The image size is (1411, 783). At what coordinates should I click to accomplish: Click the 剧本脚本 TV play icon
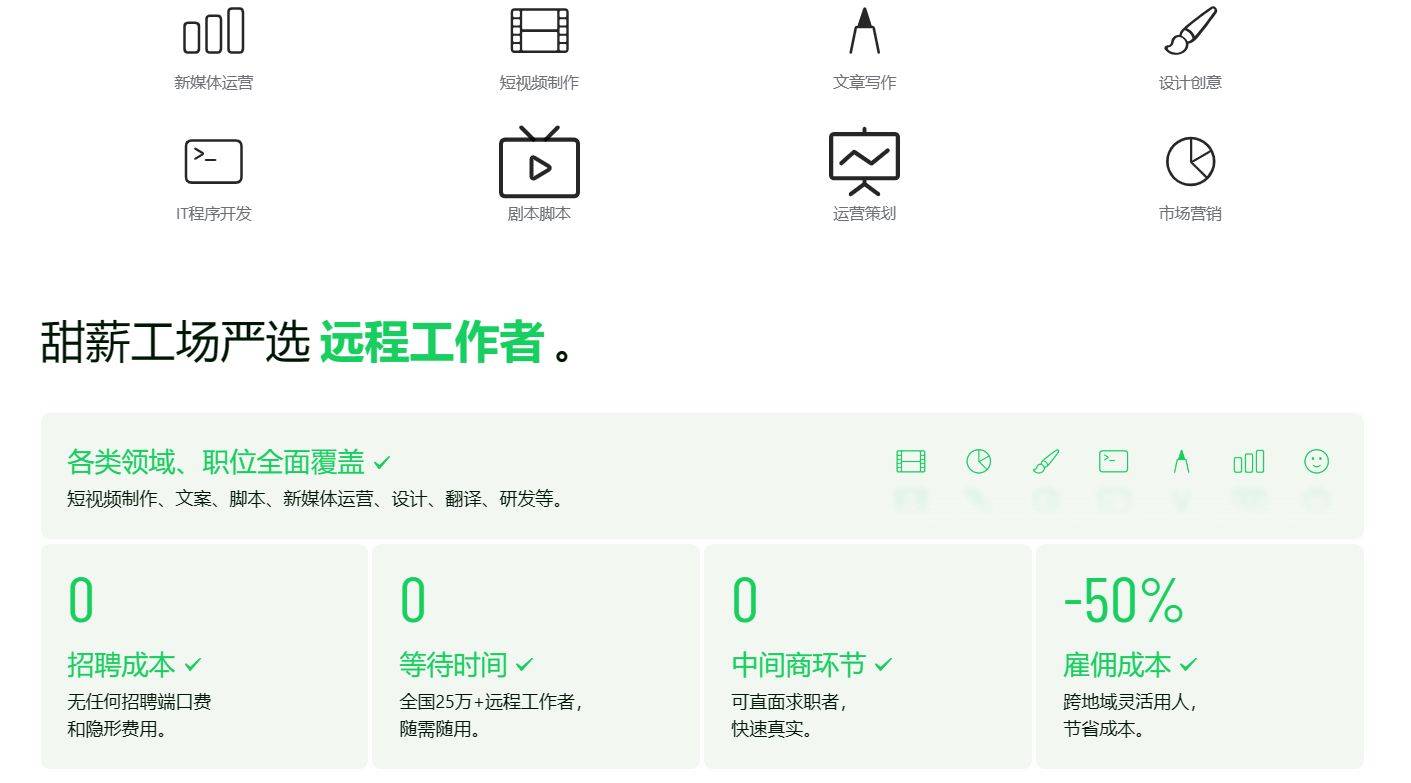click(539, 162)
